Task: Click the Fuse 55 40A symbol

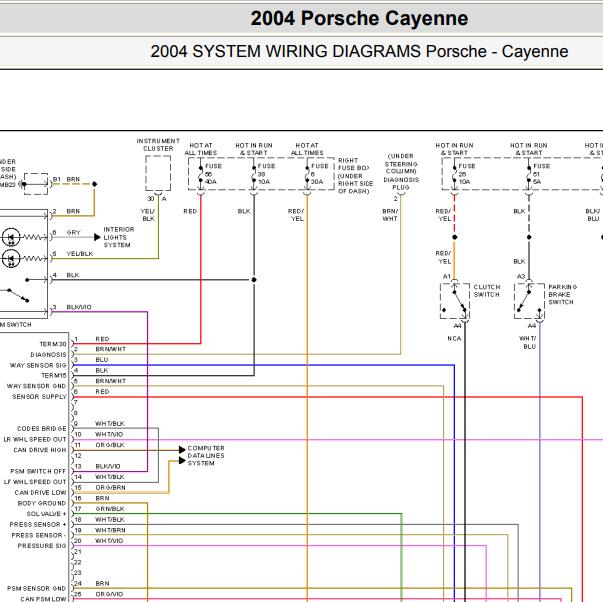Action: coord(200,174)
